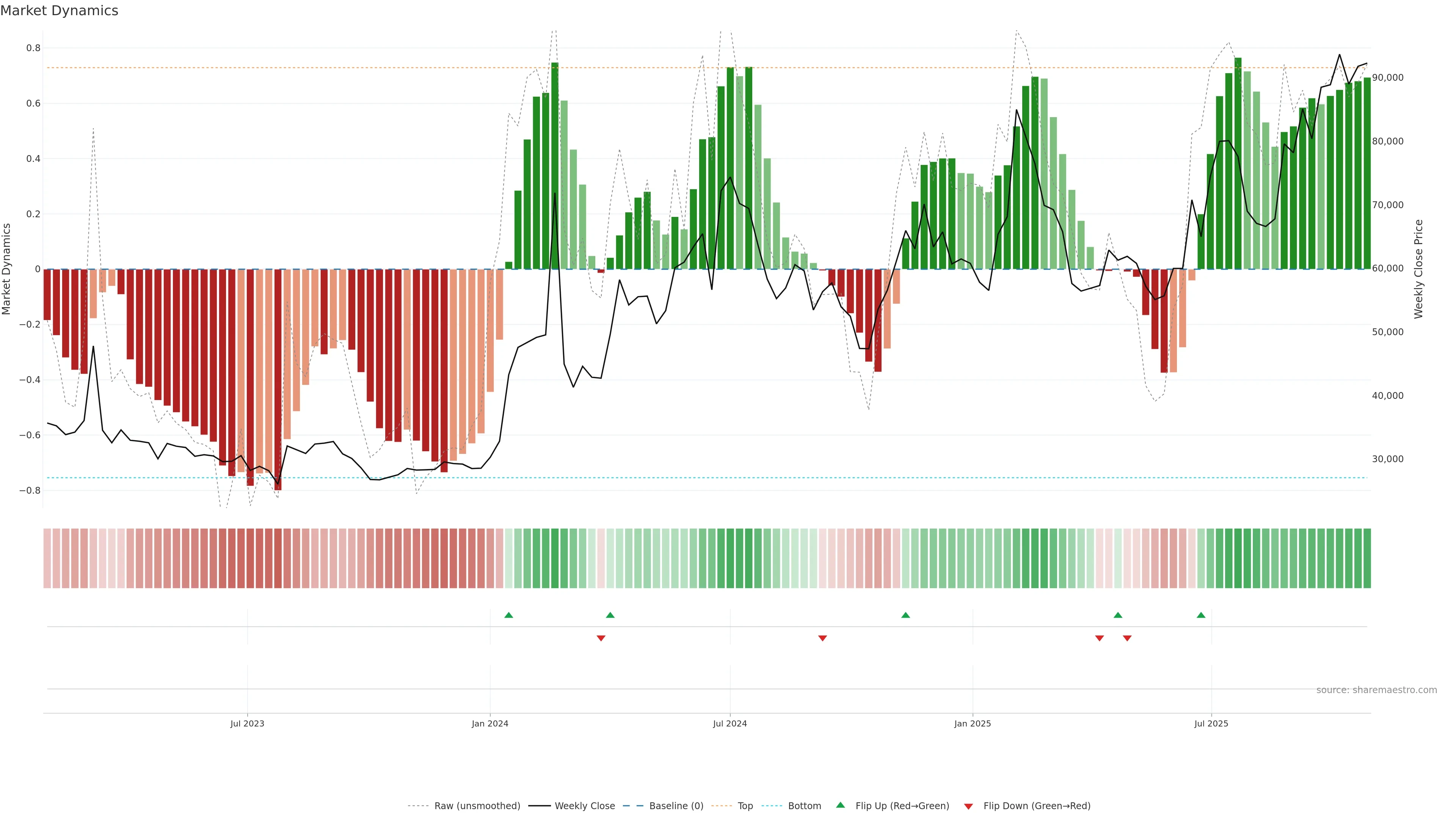The height and width of the screenshot is (819, 1456).
Task: Click the Market Dynamics chart title
Action: [60, 11]
